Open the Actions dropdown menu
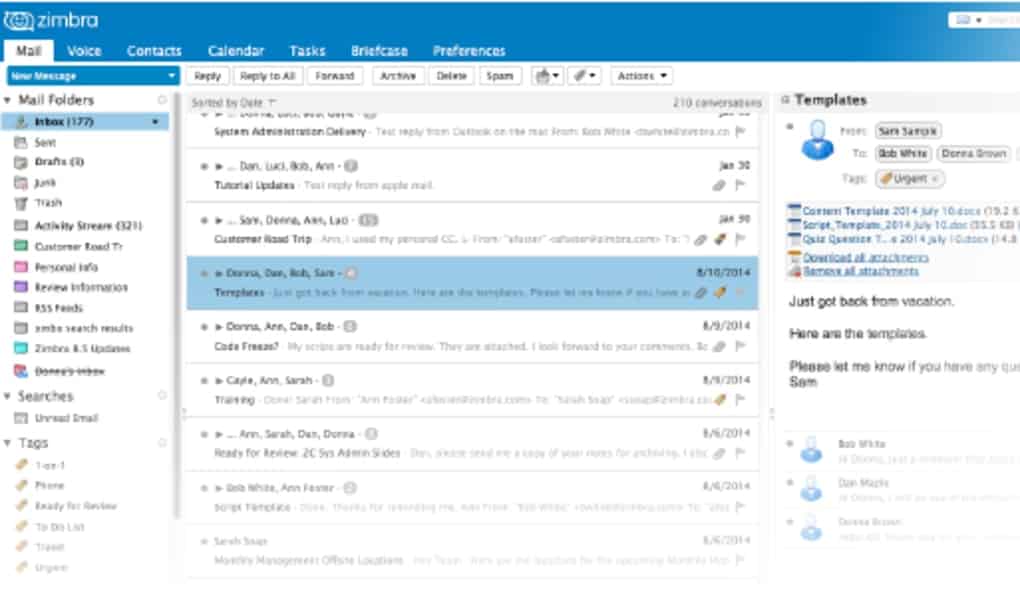The height and width of the screenshot is (593, 1020). click(x=641, y=76)
